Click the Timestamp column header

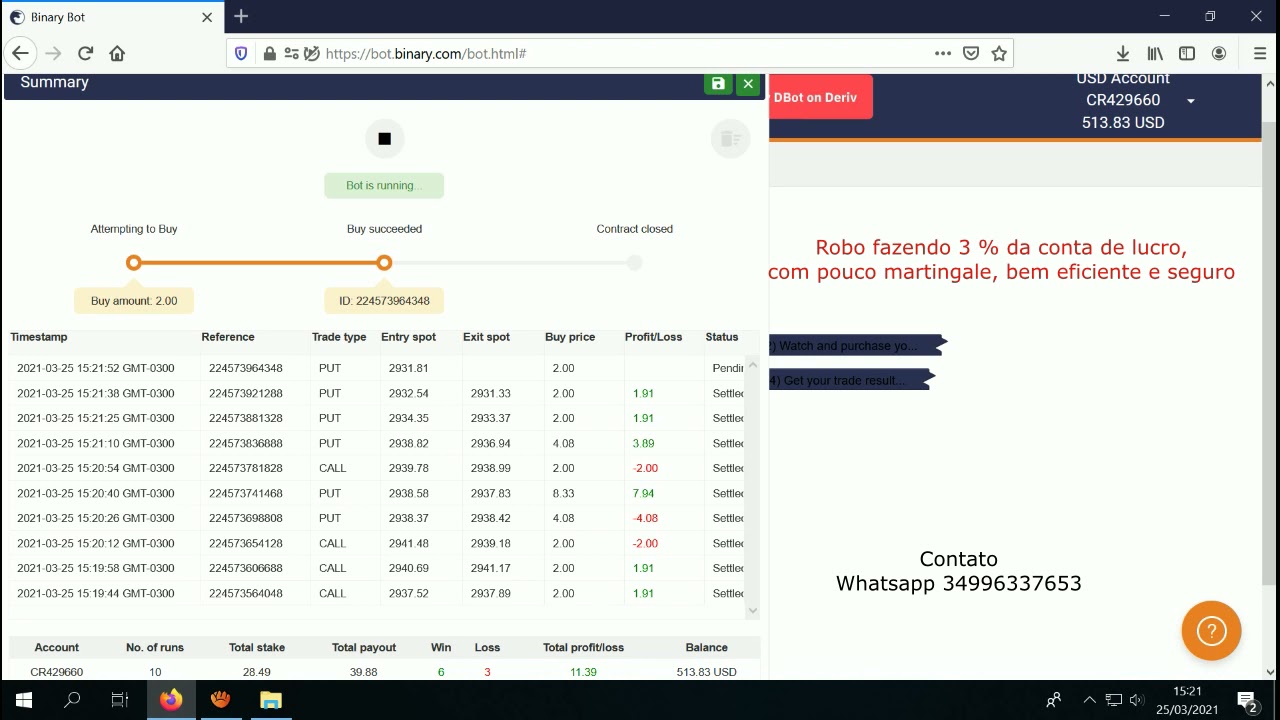pyautogui.click(x=39, y=337)
